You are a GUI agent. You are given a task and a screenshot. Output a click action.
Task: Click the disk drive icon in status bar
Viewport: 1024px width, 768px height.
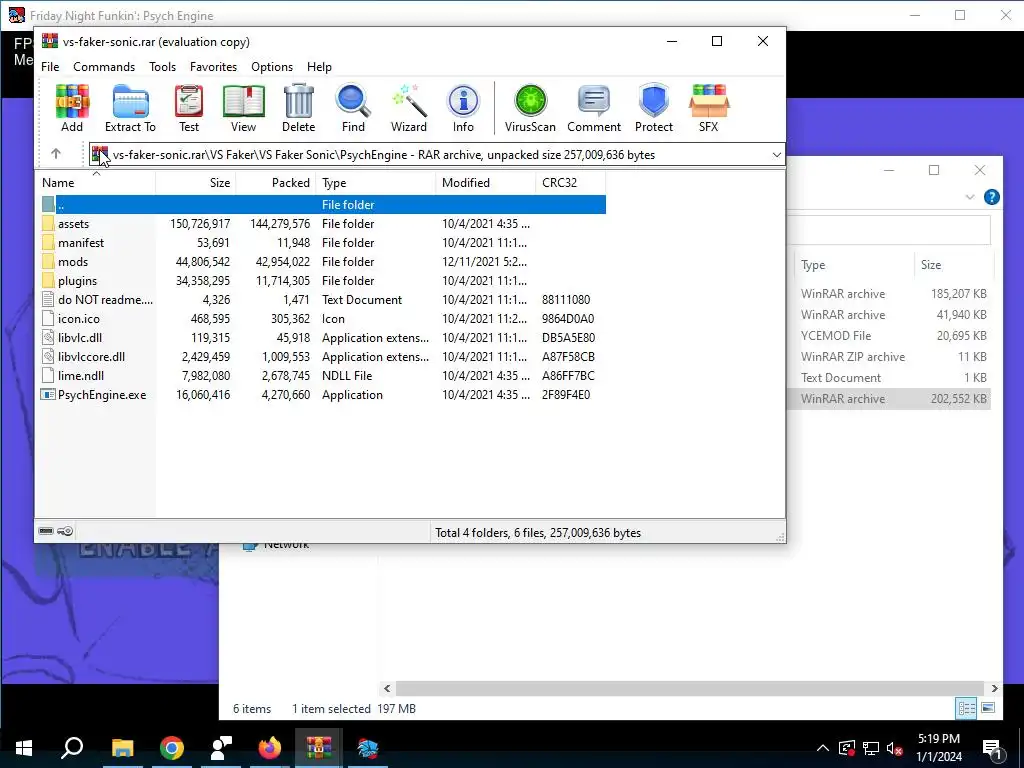[46, 531]
